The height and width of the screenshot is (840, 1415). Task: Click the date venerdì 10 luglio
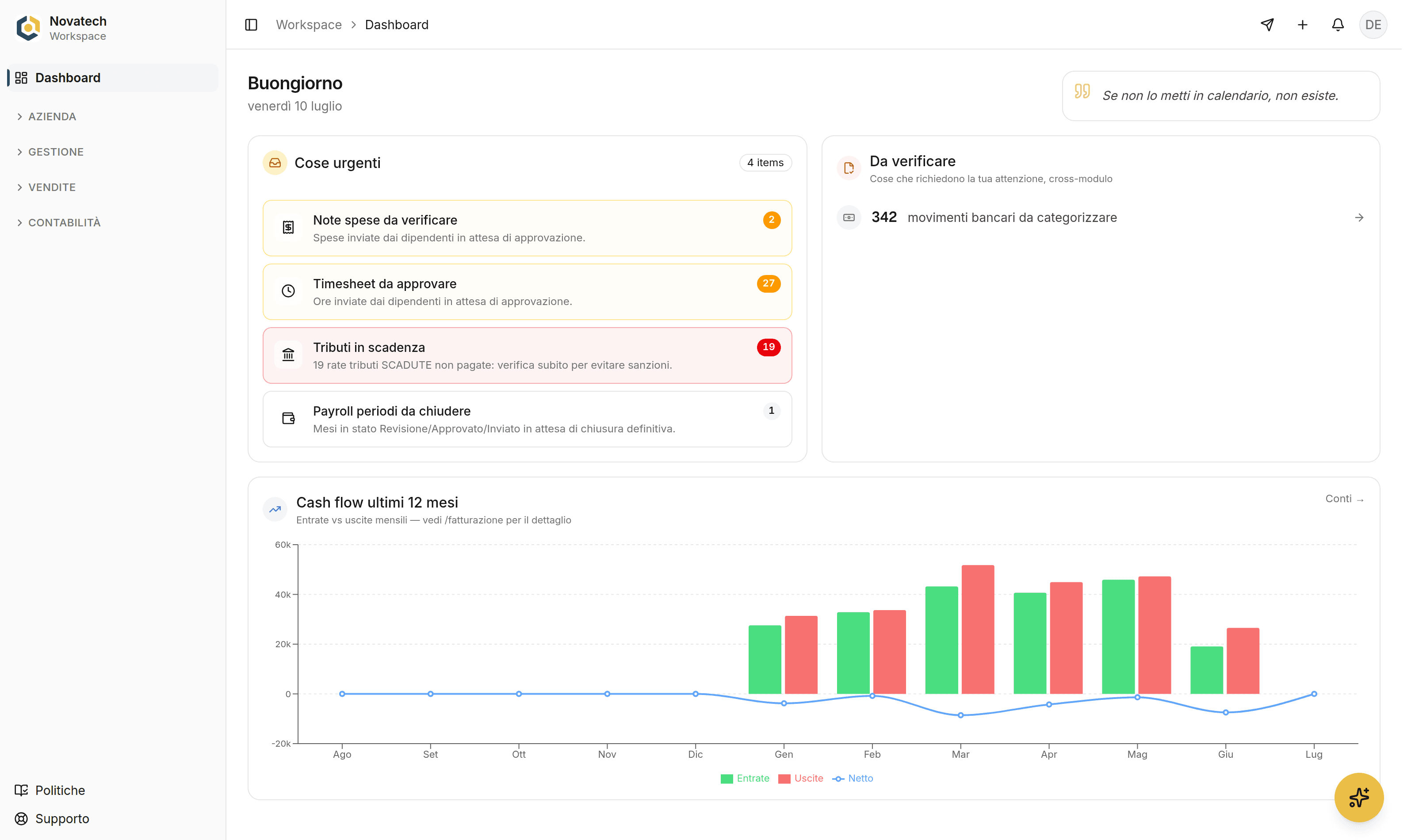click(x=295, y=107)
